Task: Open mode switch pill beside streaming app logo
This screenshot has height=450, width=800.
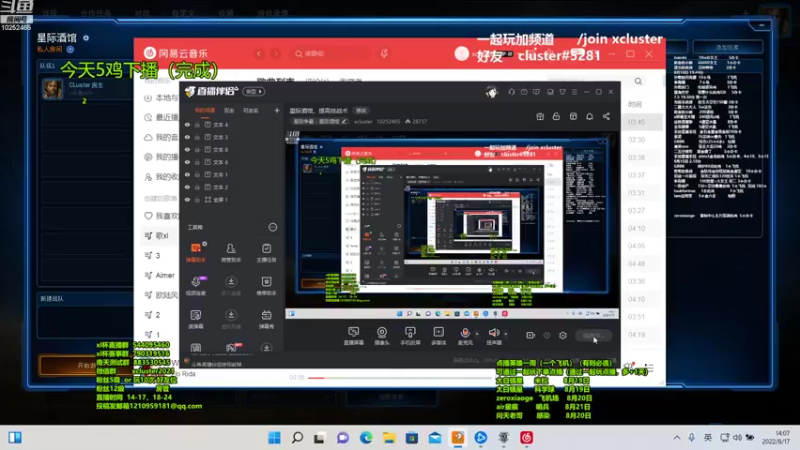Action: point(254,91)
